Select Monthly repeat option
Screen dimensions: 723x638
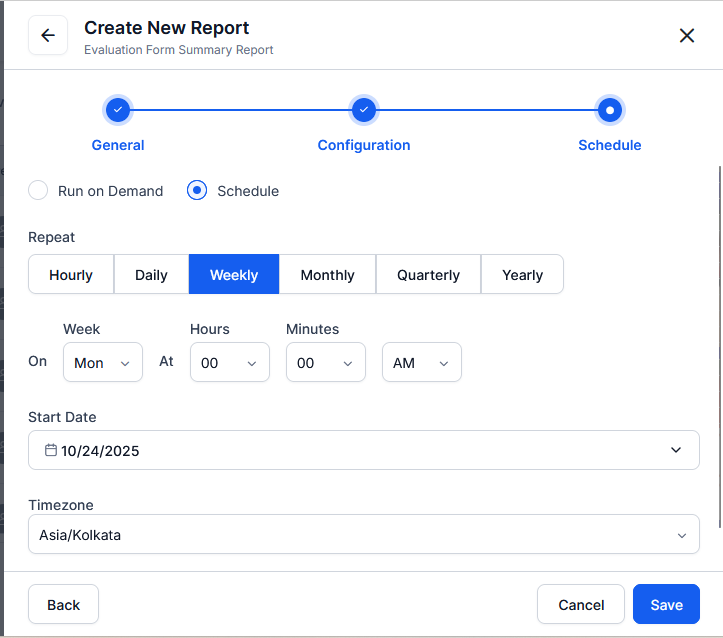(327, 275)
